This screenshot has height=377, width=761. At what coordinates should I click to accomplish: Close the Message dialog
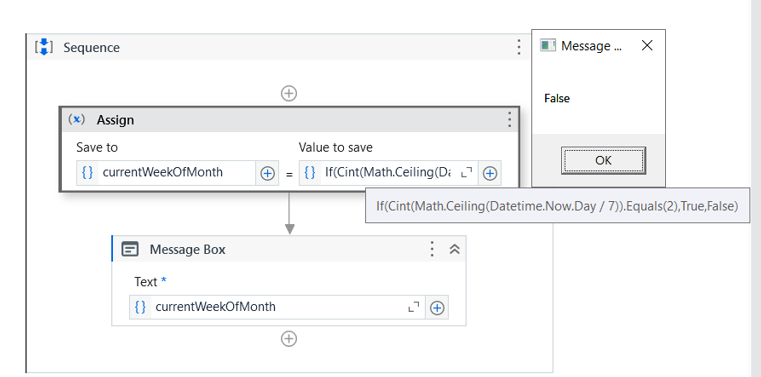click(647, 46)
